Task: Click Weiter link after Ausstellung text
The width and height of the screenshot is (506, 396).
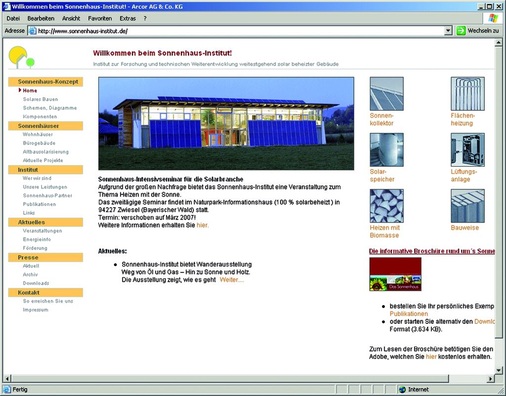Action: click(231, 280)
